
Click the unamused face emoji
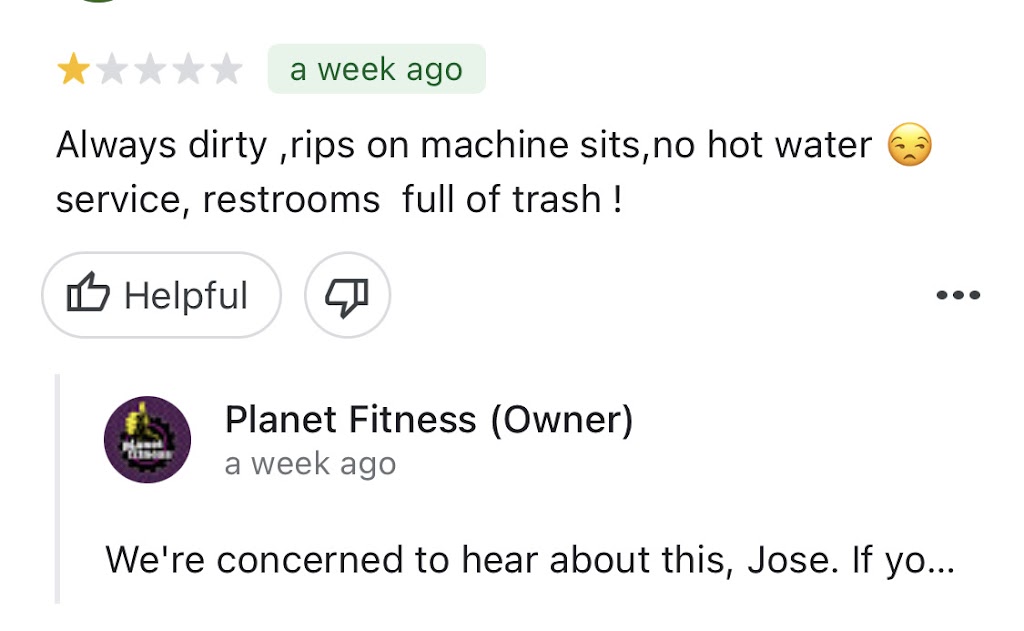pos(909,147)
